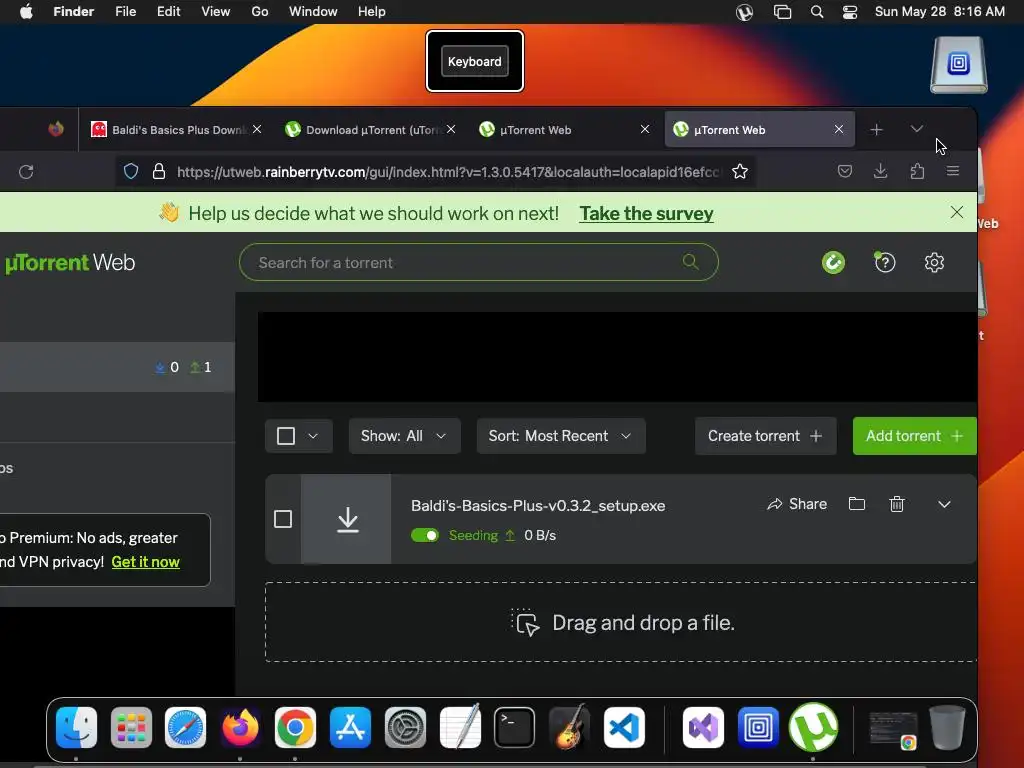Open the Pocket save icon in Firefox toolbar
Viewport: 1024px width, 768px height.
[x=844, y=171]
